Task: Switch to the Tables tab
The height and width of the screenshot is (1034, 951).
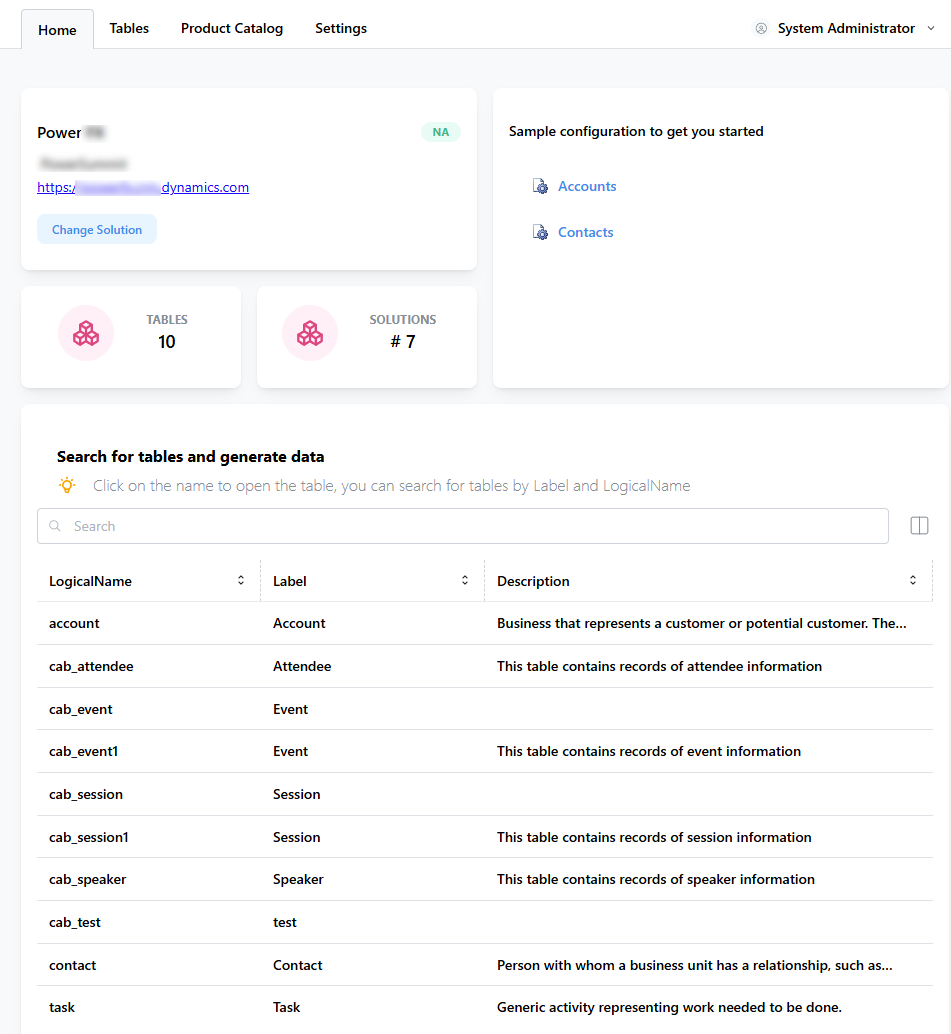Action: click(x=129, y=29)
